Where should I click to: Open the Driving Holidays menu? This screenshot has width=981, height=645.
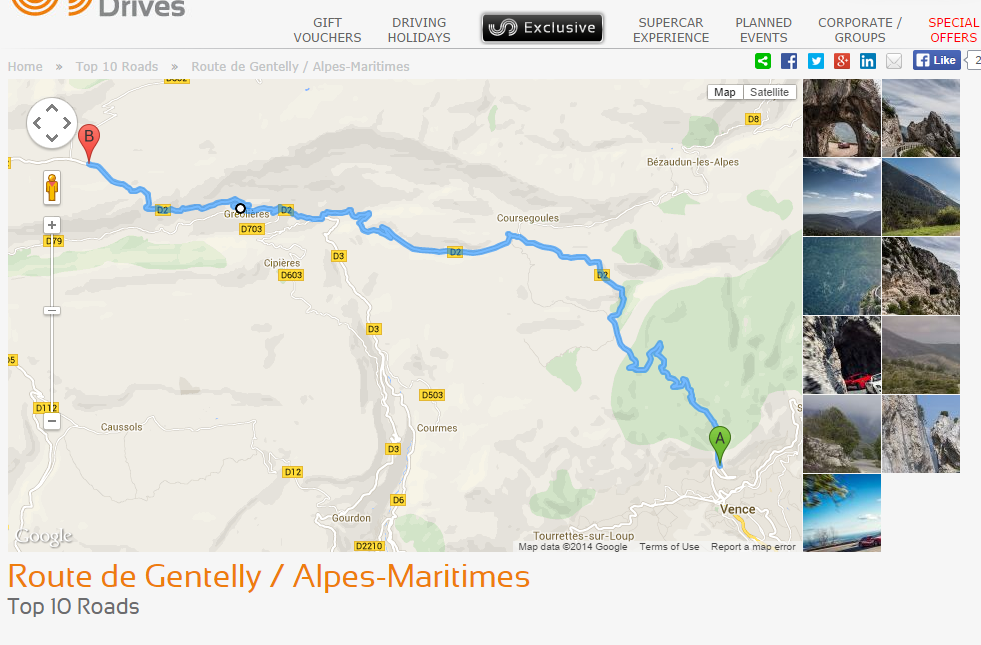click(419, 30)
